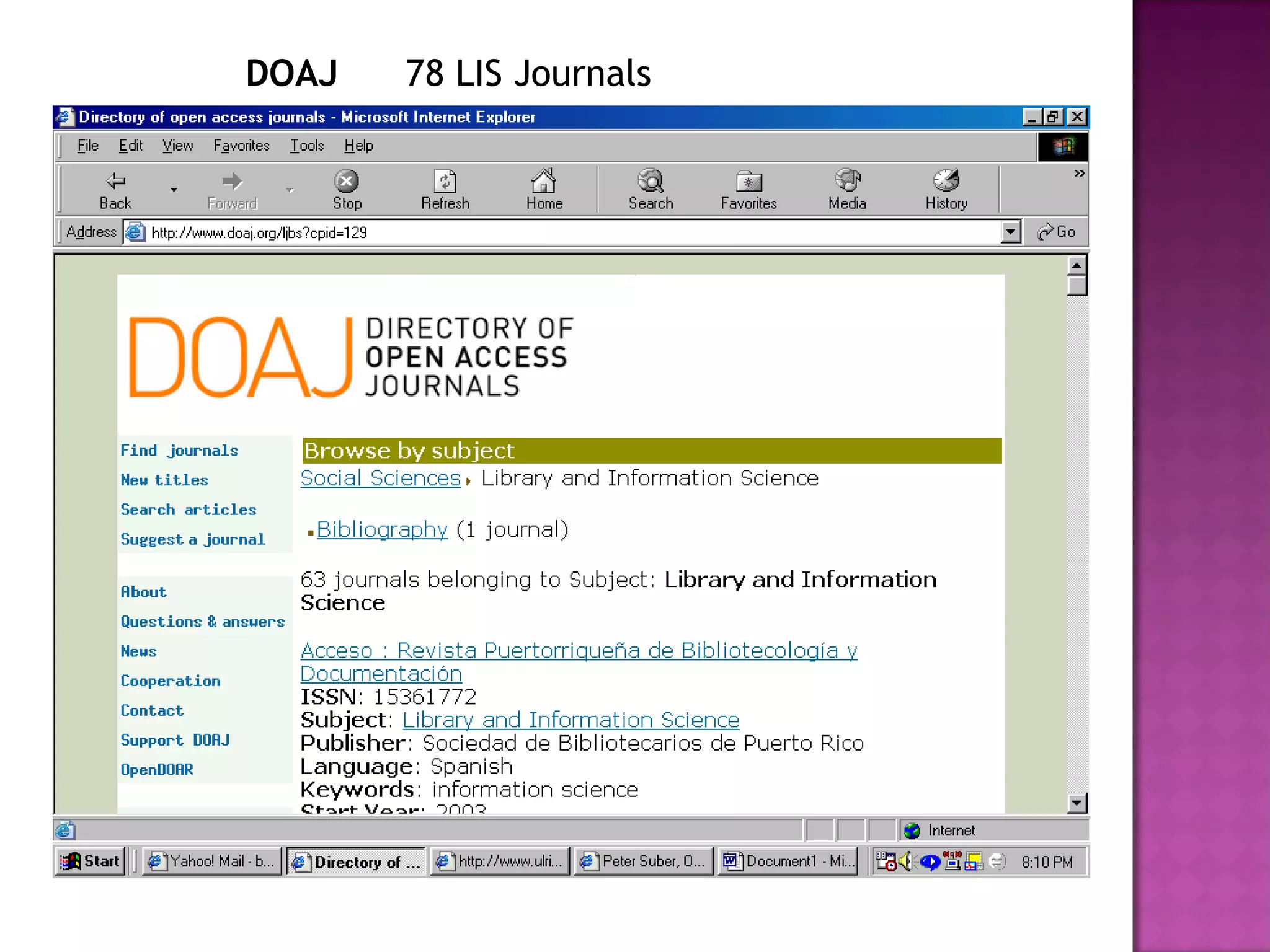Minimize the Internet Explorer window

[x=1032, y=117]
